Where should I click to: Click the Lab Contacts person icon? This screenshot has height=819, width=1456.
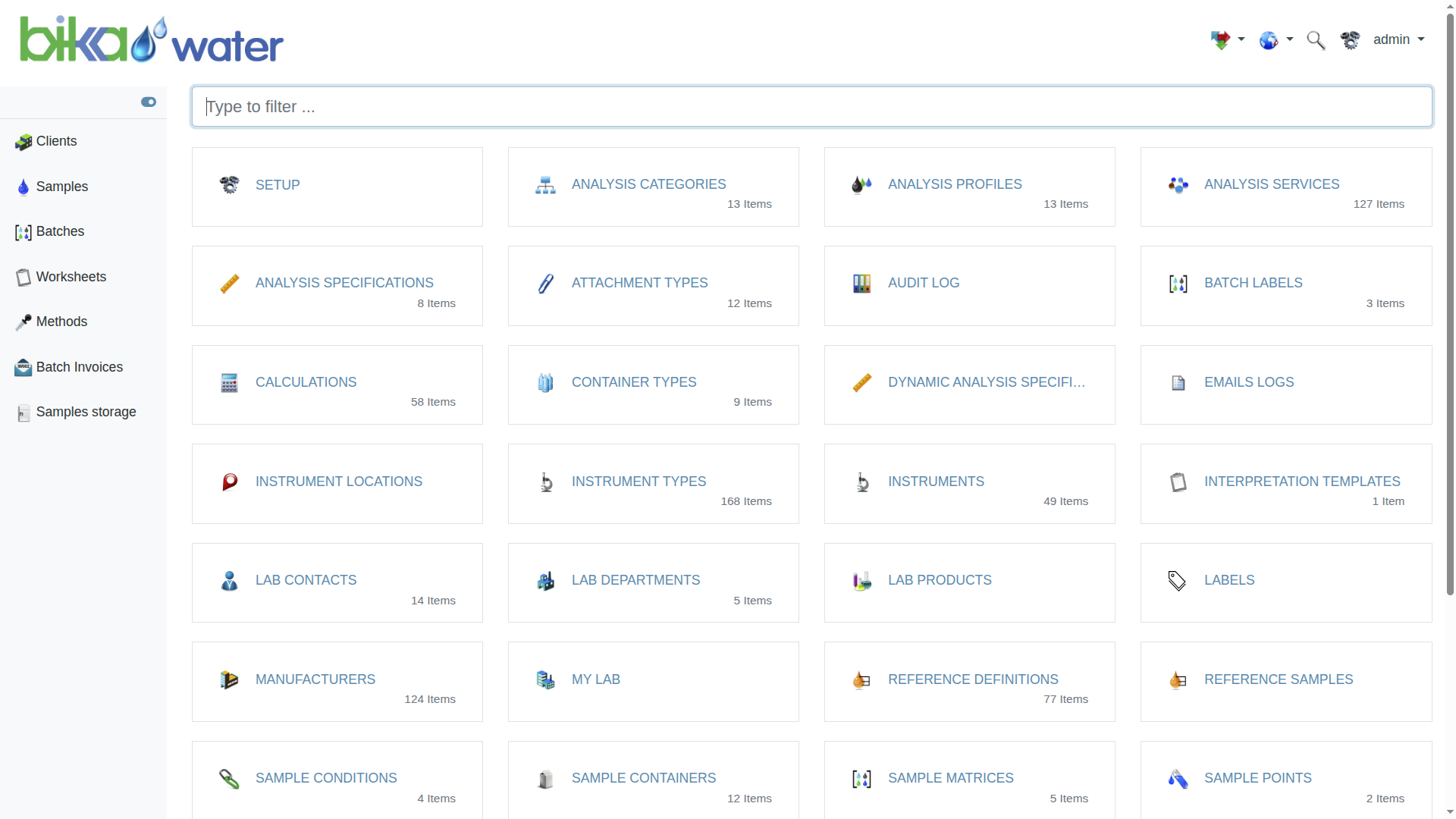tap(229, 581)
